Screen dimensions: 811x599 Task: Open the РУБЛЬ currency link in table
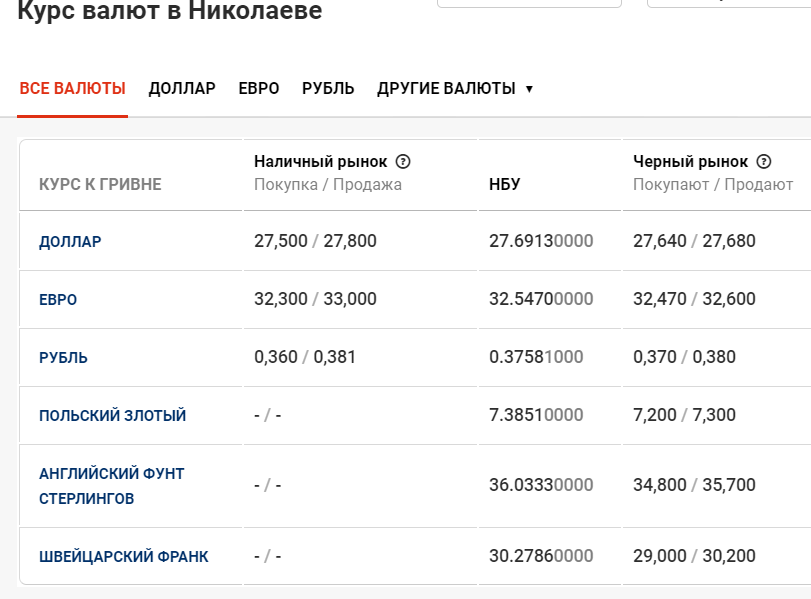pyautogui.click(x=63, y=357)
